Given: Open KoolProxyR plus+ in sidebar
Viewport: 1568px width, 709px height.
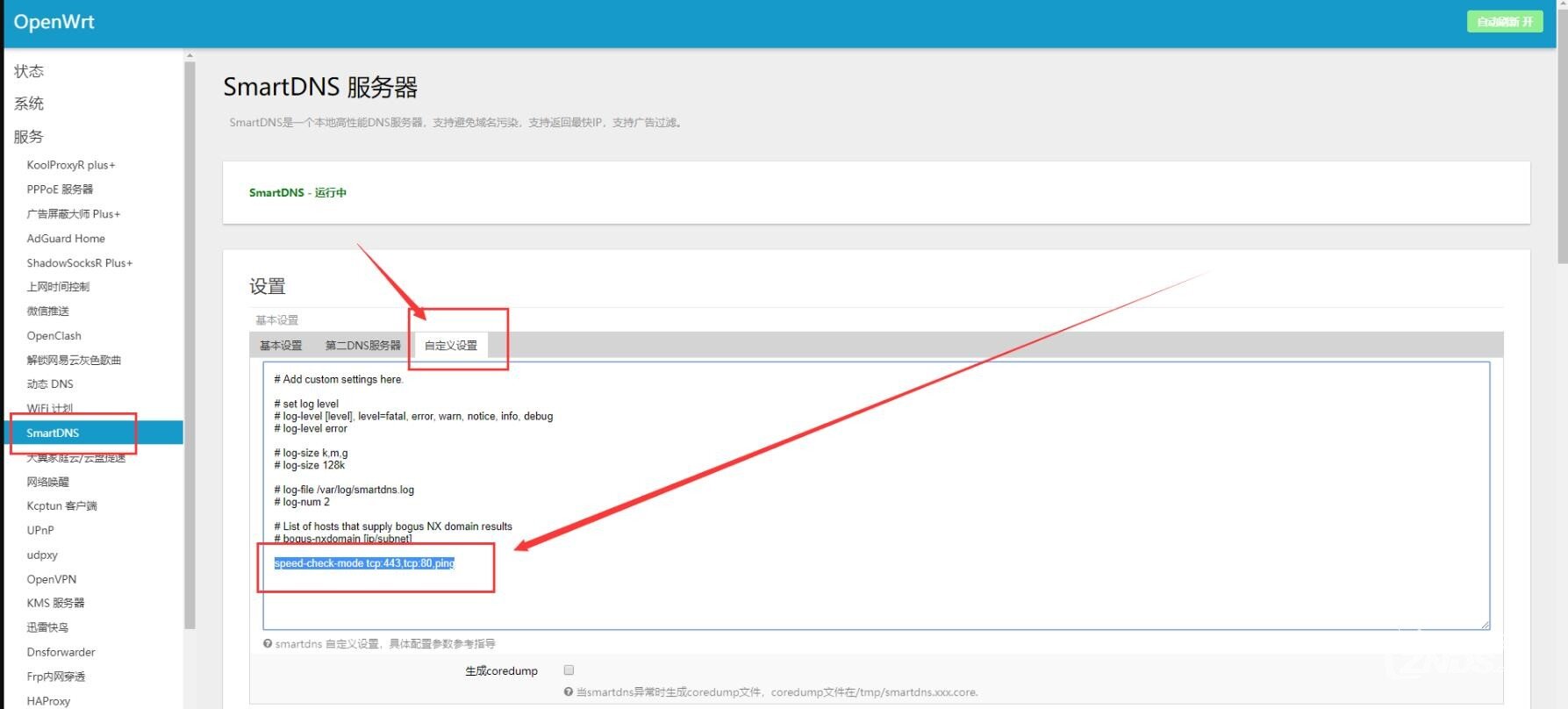Looking at the screenshot, I should tap(71, 165).
